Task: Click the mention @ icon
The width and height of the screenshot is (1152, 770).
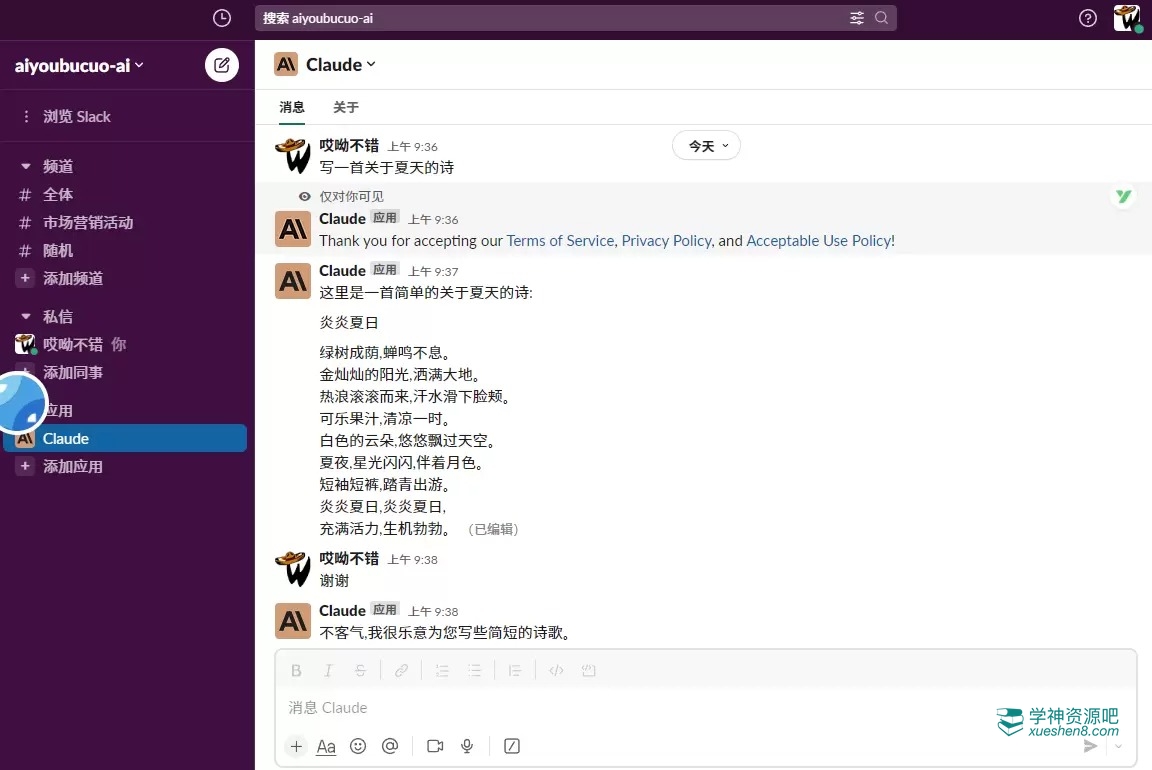Action: (391, 746)
